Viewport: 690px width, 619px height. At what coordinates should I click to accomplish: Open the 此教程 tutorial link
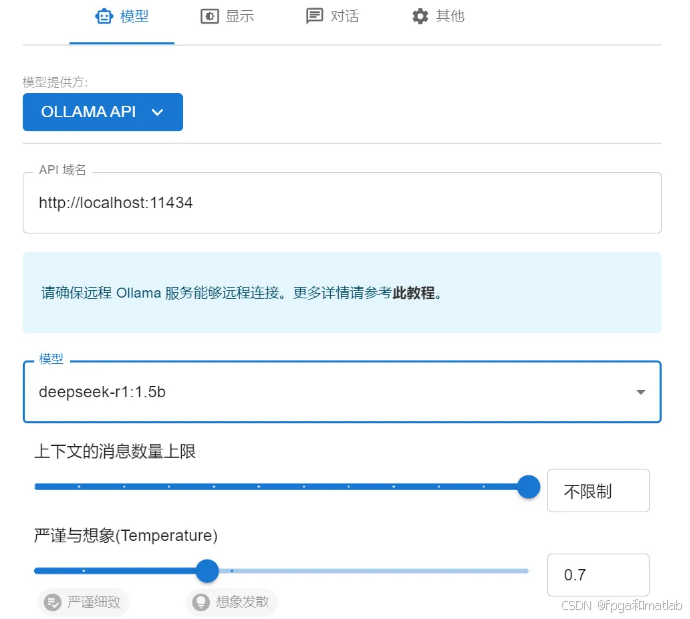[x=413, y=293]
